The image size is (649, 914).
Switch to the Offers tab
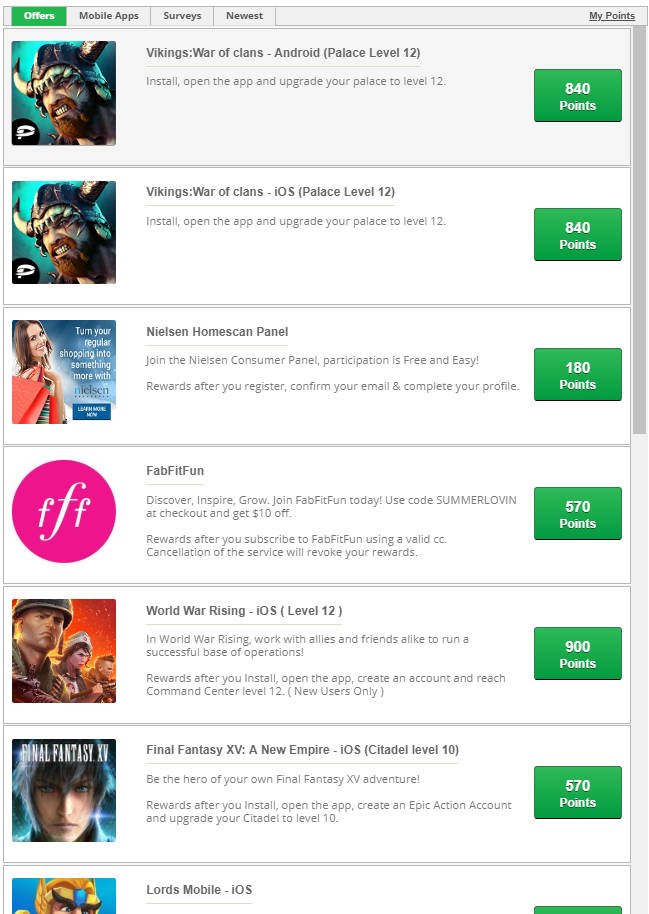[x=39, y=16]
